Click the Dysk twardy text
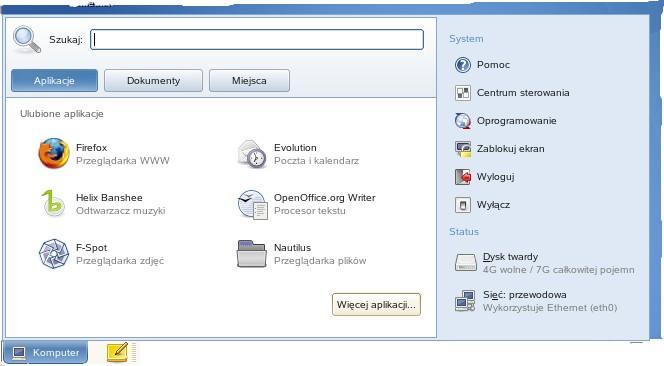 pyautogui.click(x=510, y=257)
